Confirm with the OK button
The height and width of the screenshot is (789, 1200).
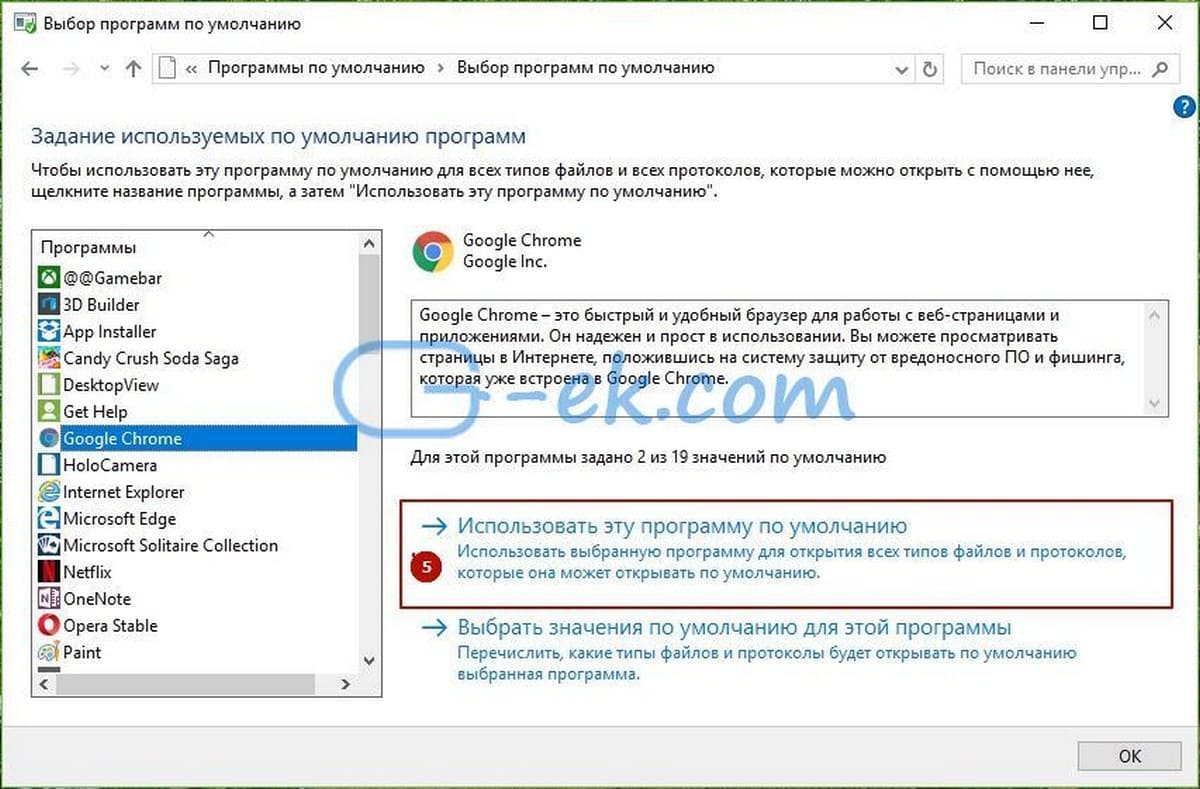(x=1130, y=755)
